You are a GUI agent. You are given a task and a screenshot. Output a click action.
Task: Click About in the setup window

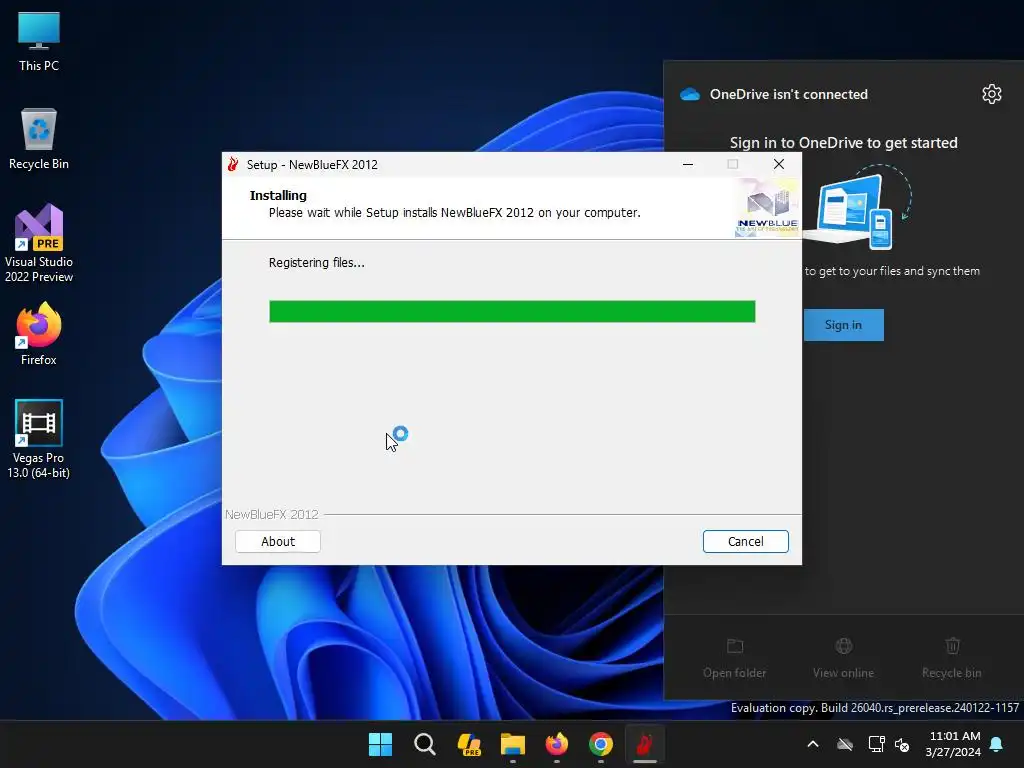coord(278,541)
